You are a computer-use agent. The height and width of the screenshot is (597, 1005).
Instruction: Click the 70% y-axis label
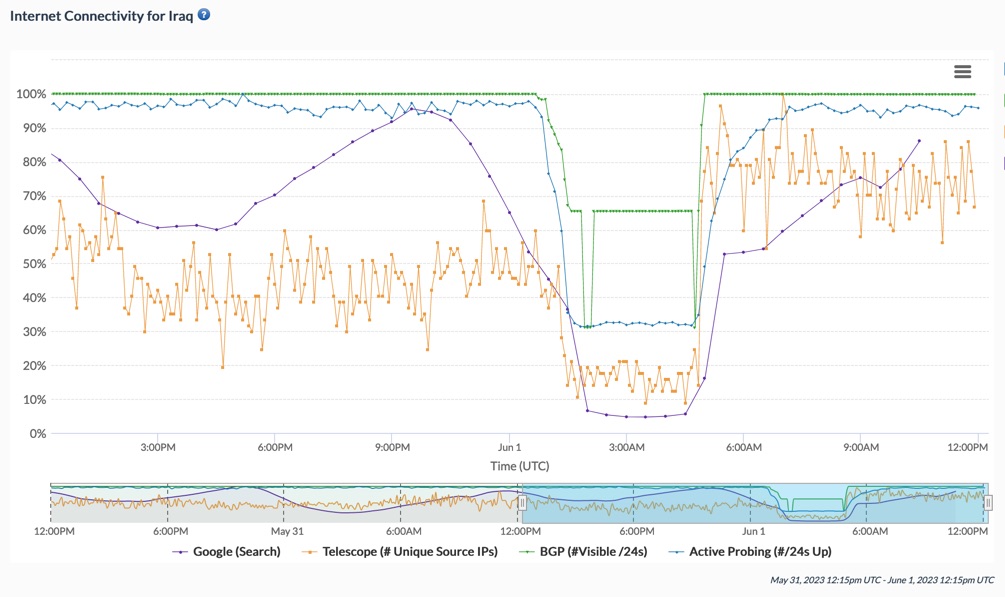[x=33, y=196]
